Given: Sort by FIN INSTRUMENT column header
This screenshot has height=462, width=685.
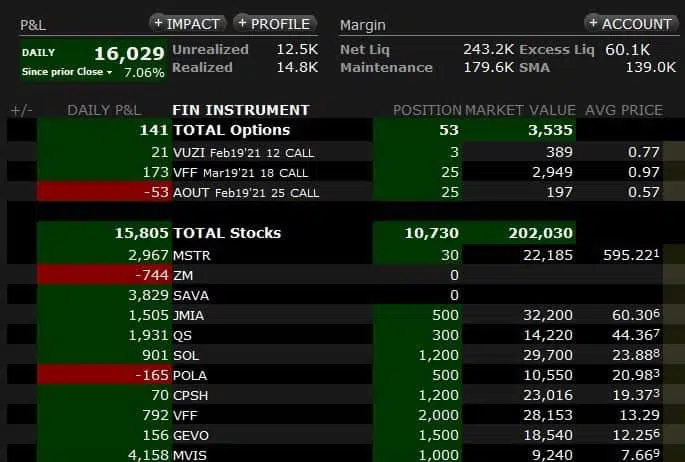Looking at the screenshot, I should [241, 110].
